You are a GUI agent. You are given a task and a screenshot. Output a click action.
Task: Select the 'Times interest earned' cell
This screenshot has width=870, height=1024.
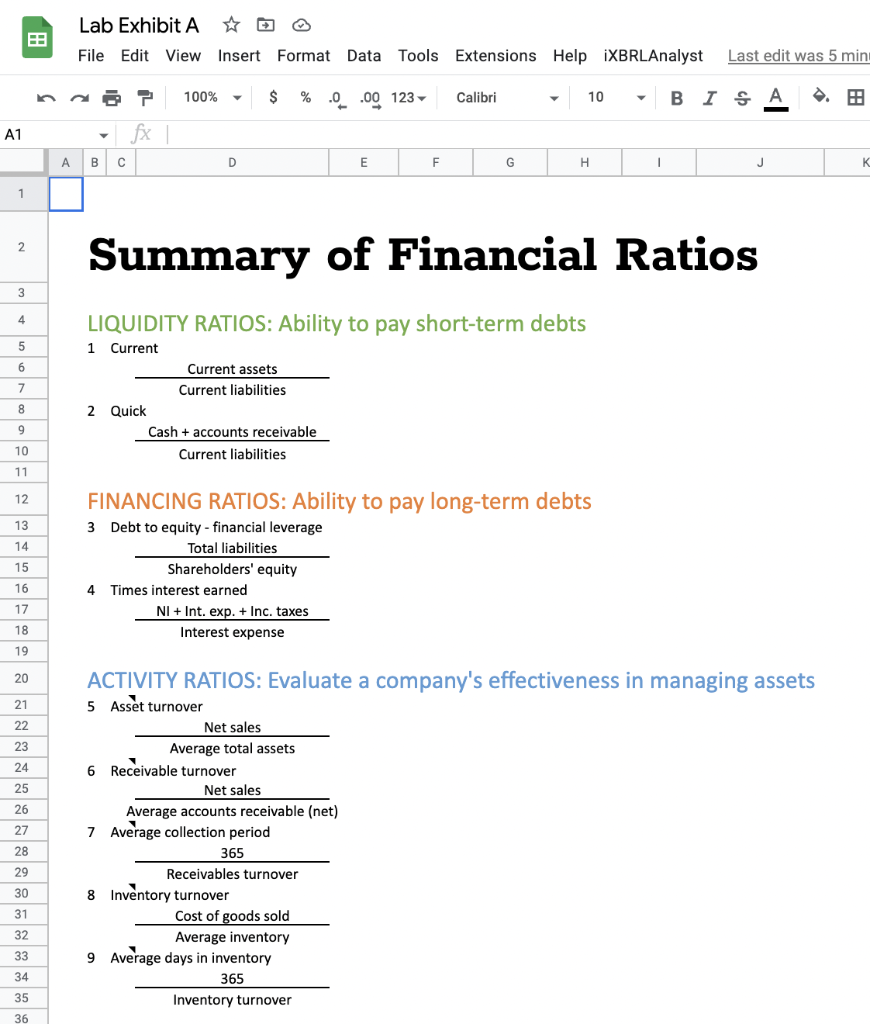click(178, 590)
